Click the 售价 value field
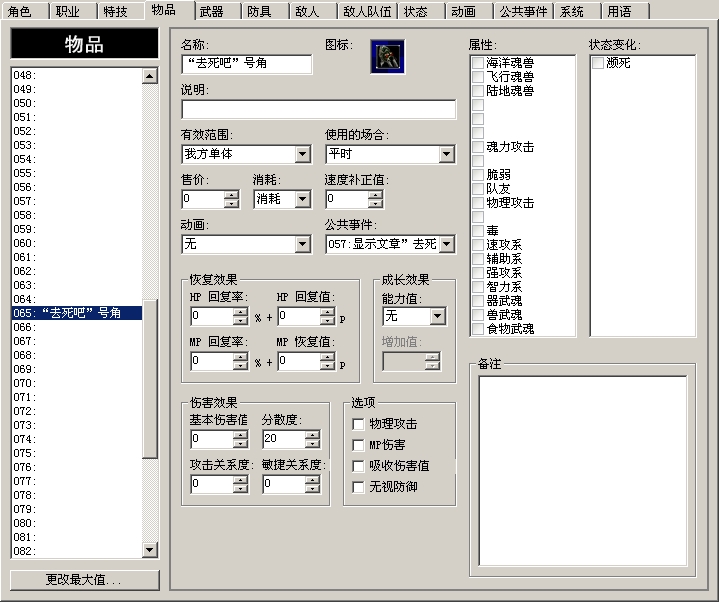This screenshot has height=602, width=719. coord(203,199)
